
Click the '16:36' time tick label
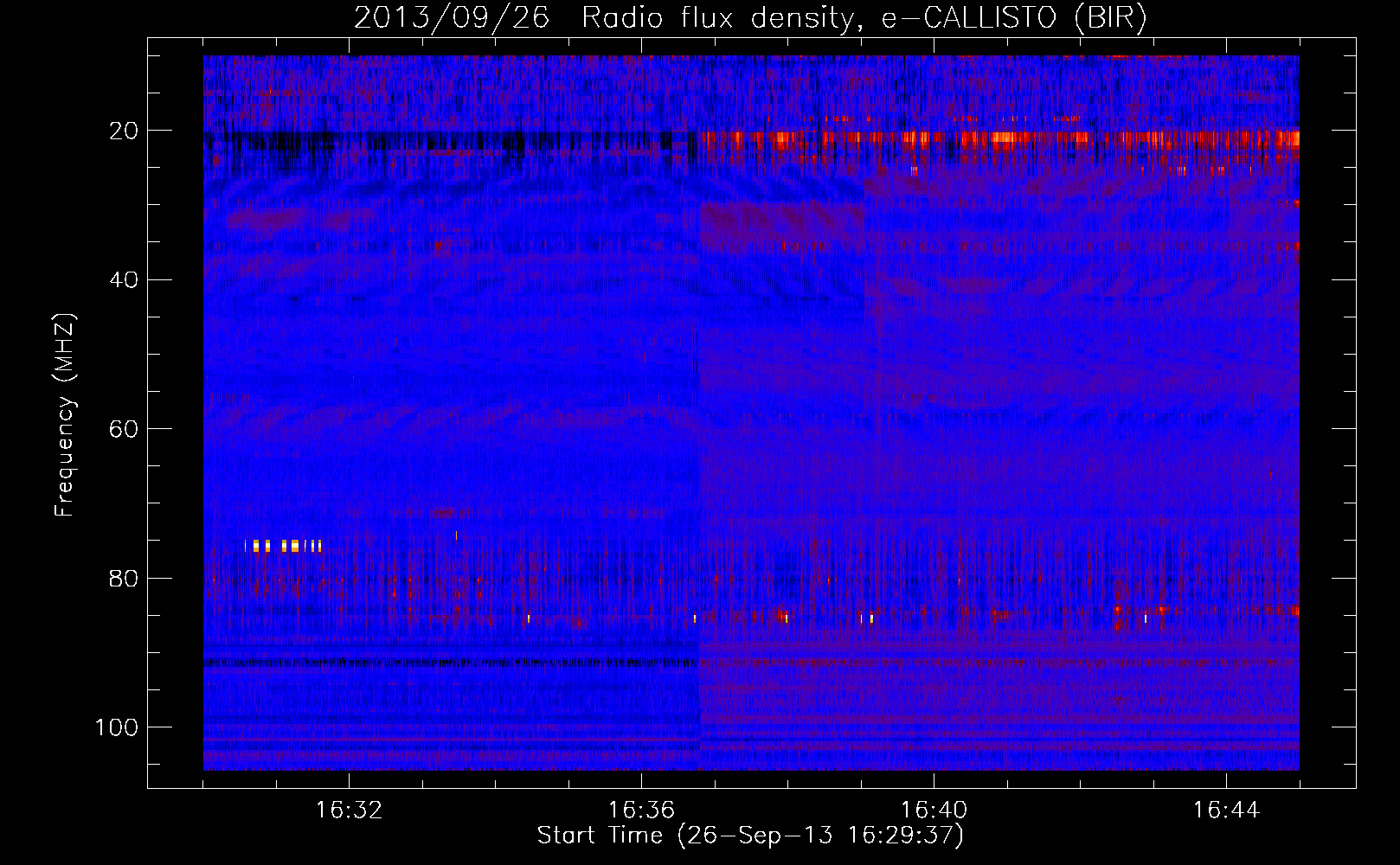tap(641, 811)
